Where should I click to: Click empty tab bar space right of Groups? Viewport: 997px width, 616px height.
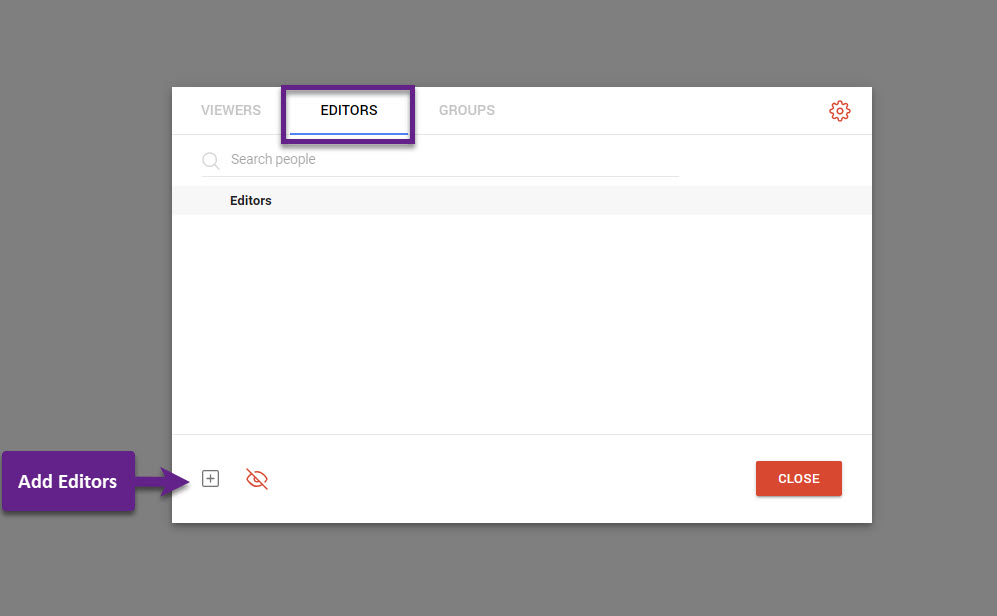click(660, 110)
